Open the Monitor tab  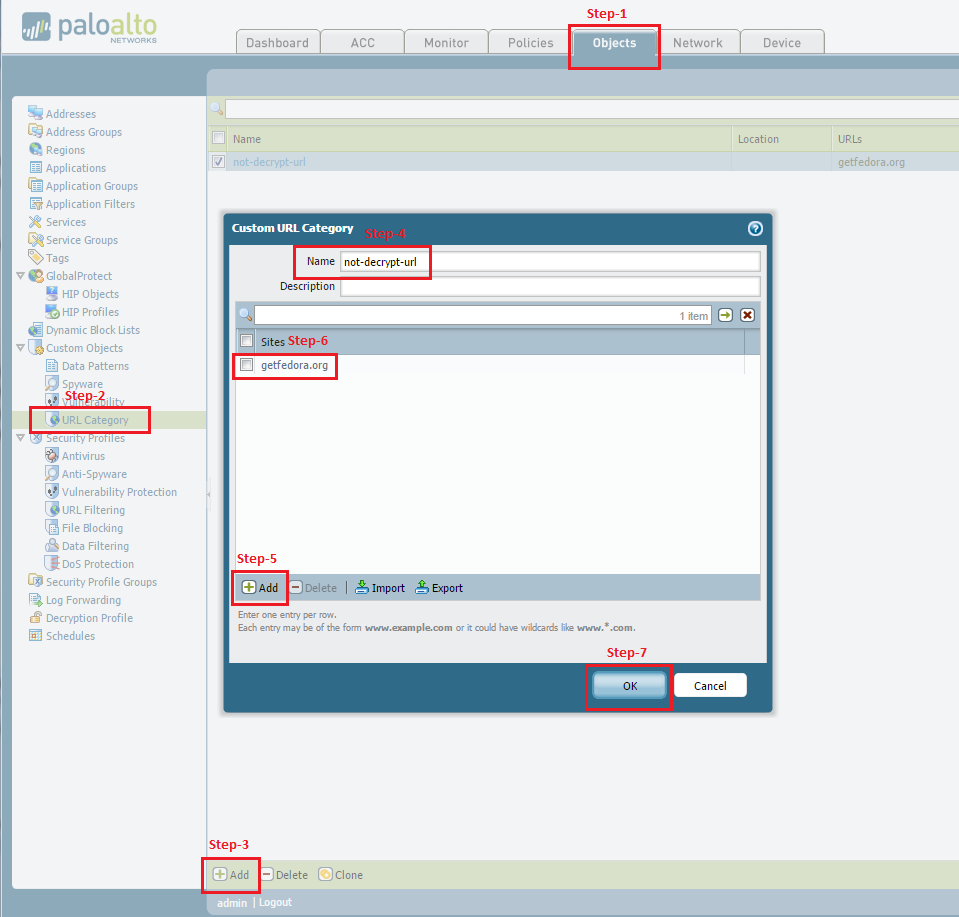coord(446,42)
